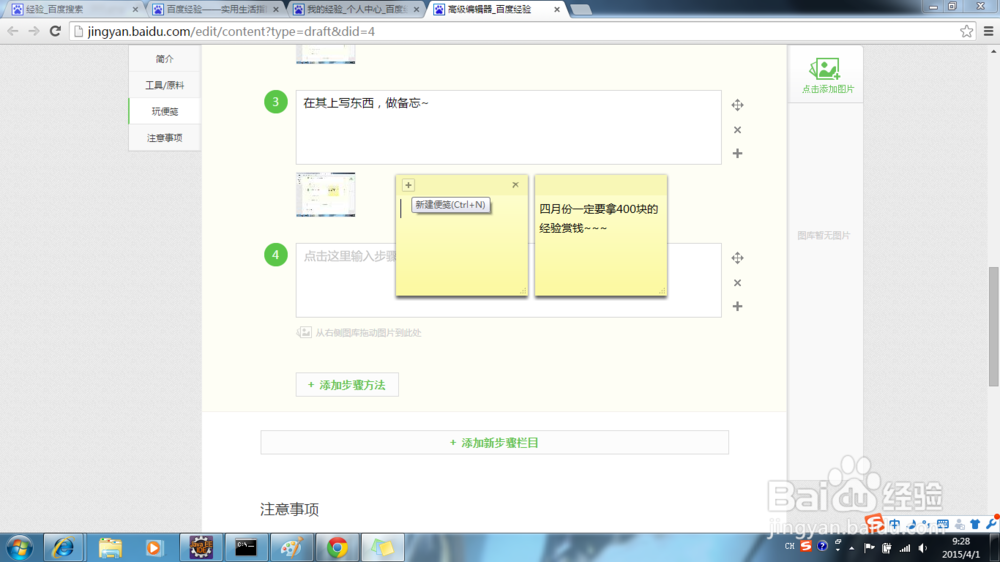Click the Action Center flag tray icon
Viewport: 1000px width, 562px height.
869,547
